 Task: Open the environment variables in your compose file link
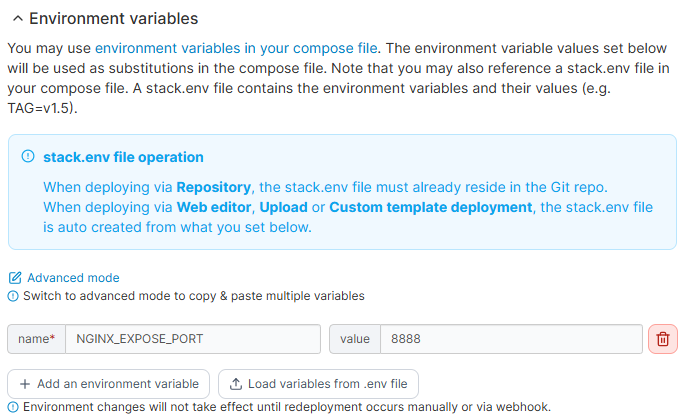pos(236,47)
